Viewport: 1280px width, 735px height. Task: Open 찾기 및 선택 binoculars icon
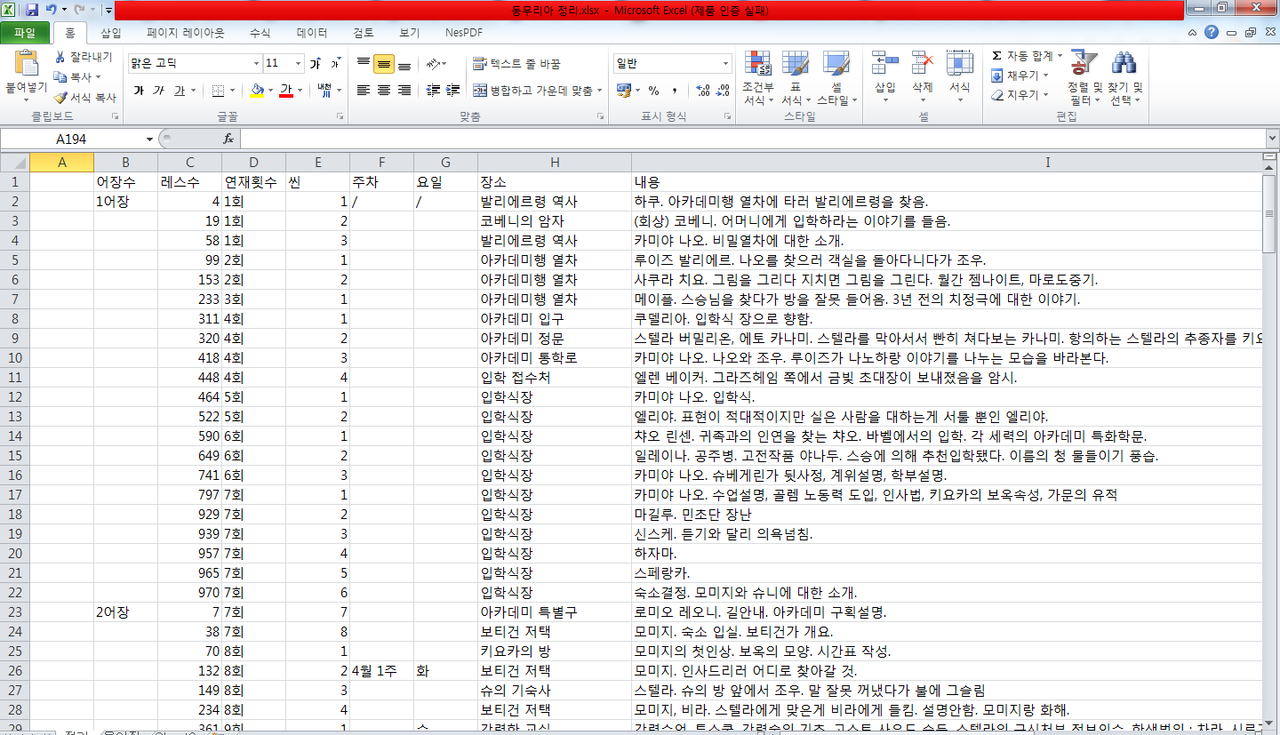coord(1126,79)
